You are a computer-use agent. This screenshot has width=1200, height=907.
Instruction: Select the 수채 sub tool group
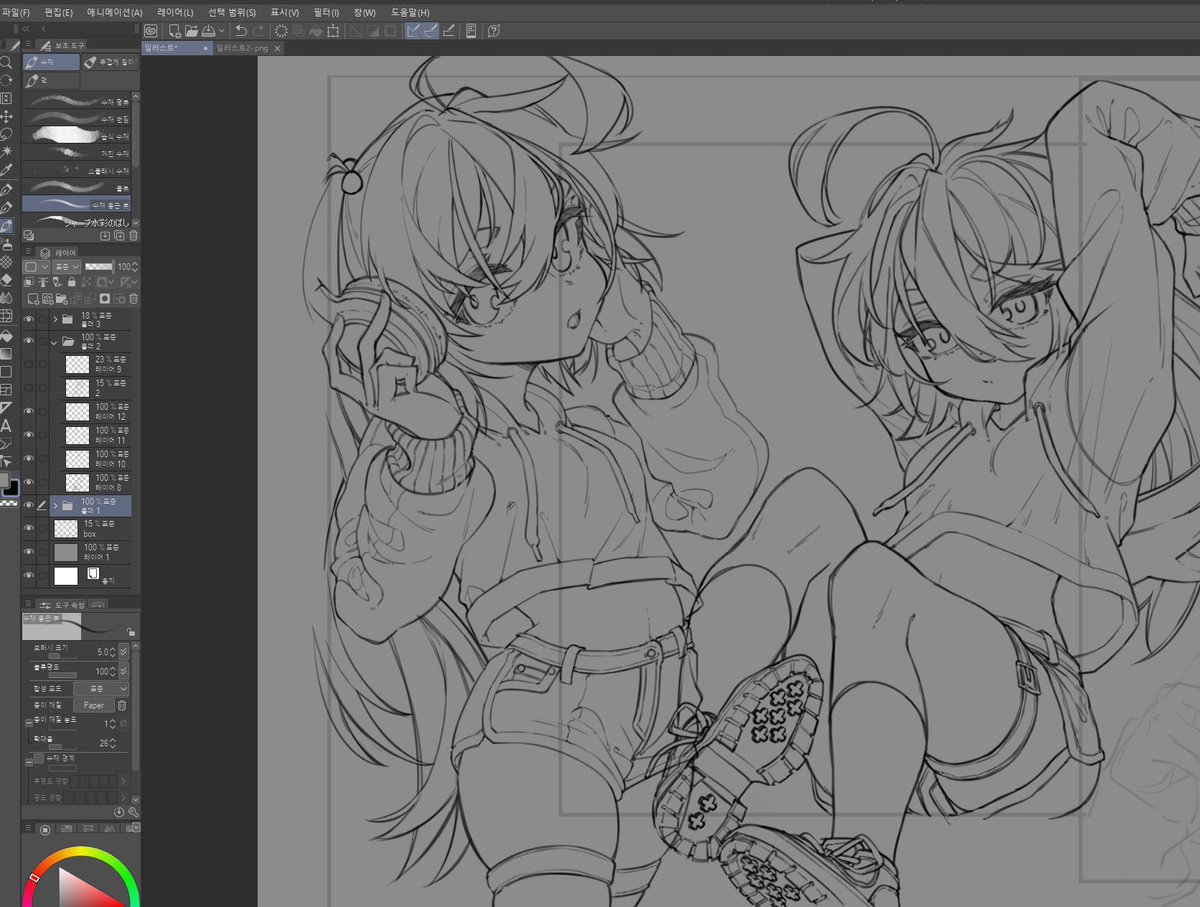51,62
